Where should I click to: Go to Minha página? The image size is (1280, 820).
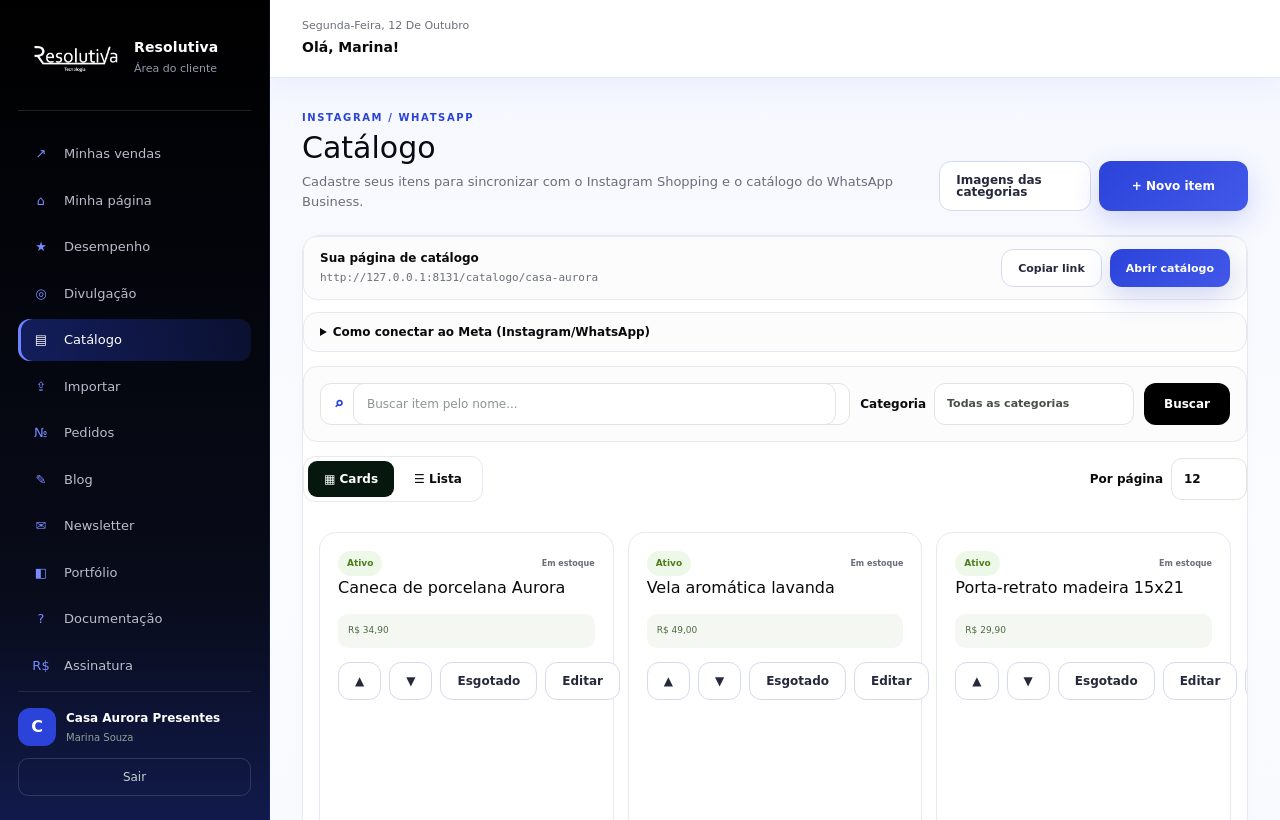point(134,200)
